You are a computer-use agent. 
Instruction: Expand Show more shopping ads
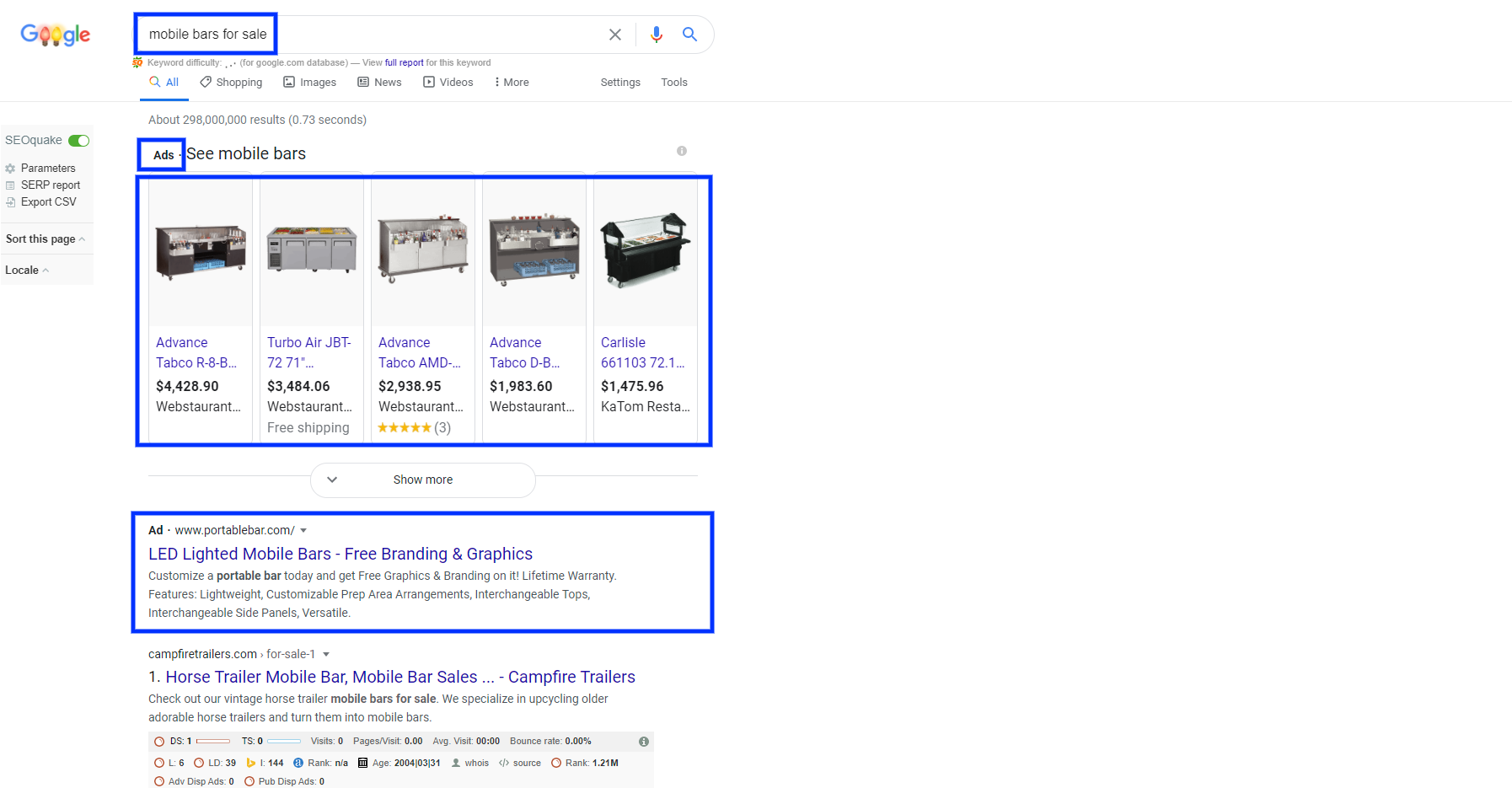(423, 480)
